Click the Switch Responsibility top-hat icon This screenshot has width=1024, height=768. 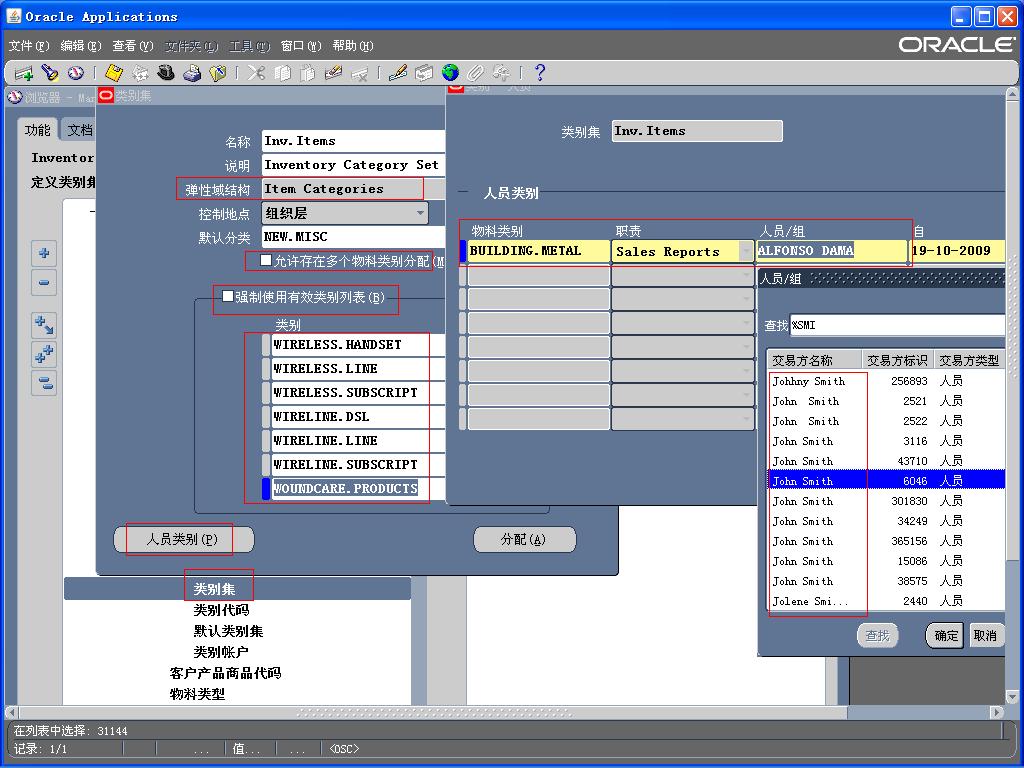166,72
